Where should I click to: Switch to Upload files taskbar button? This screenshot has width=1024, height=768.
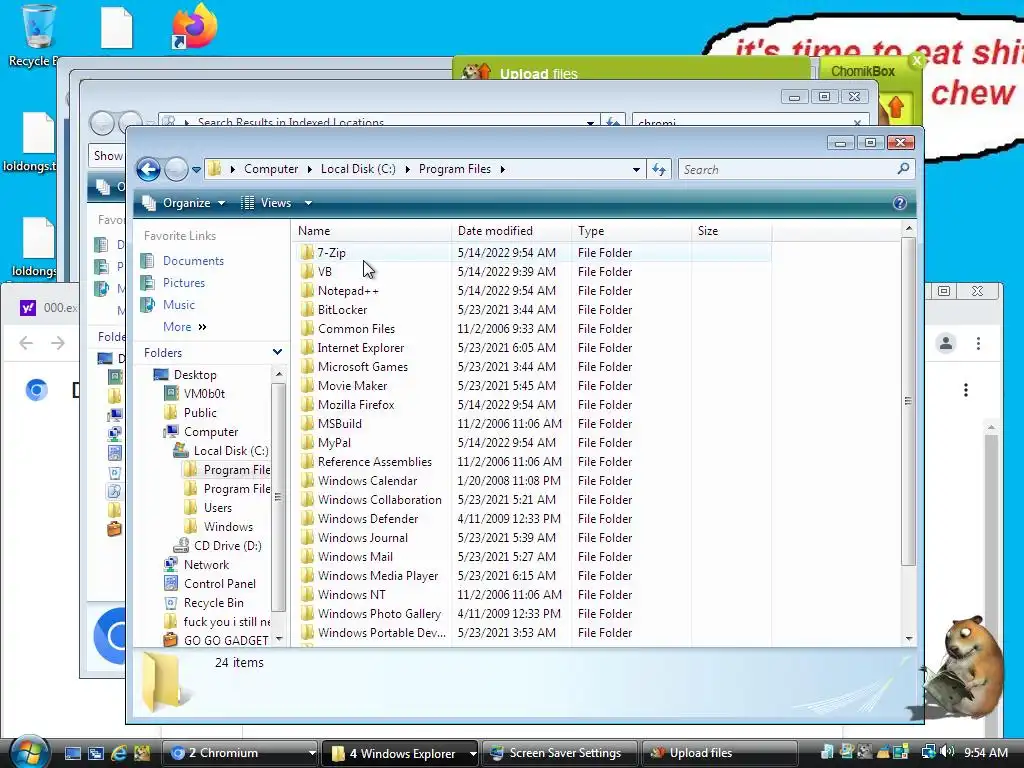pos(720,753)
